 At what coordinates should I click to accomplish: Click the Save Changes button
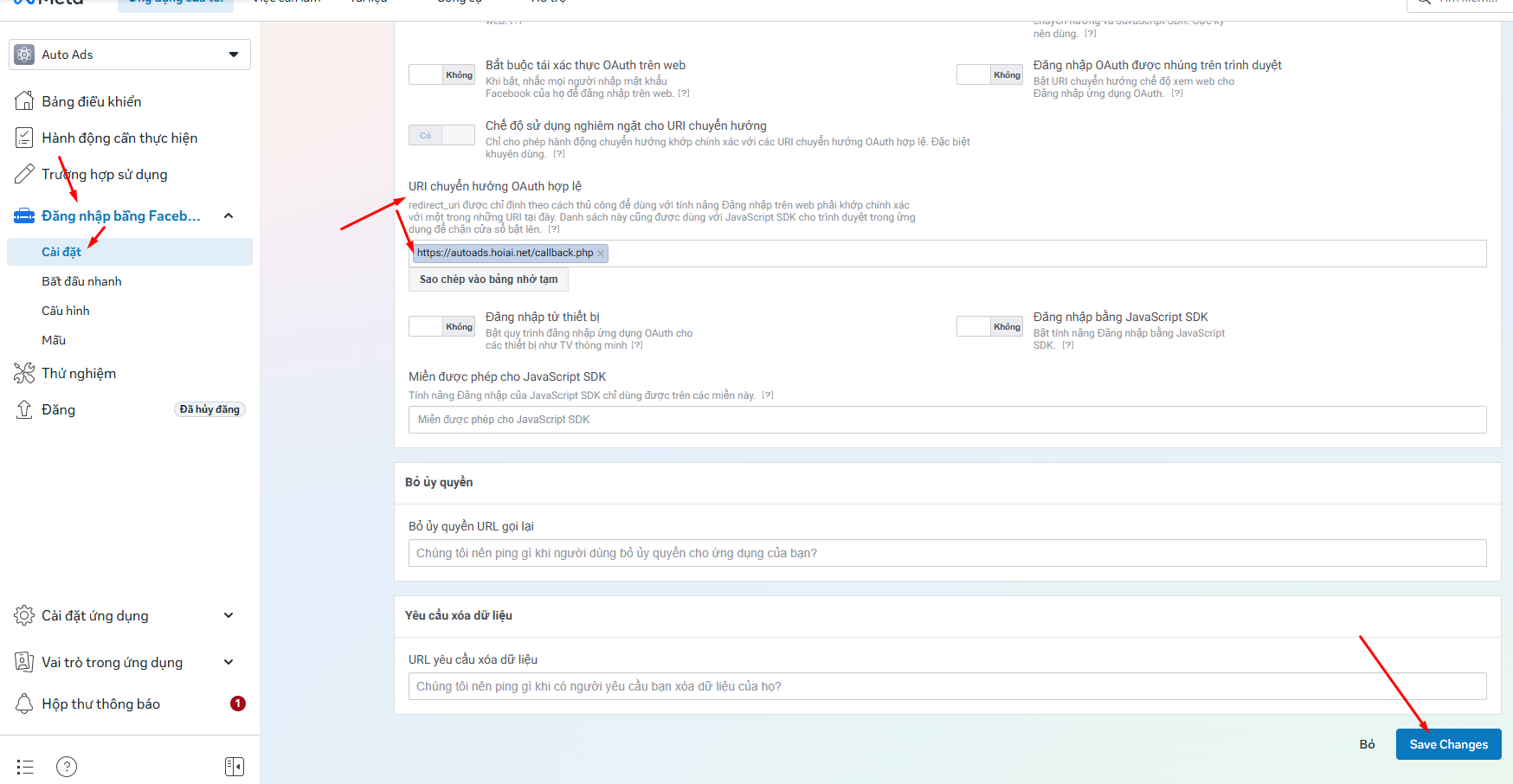[1448, 744]
